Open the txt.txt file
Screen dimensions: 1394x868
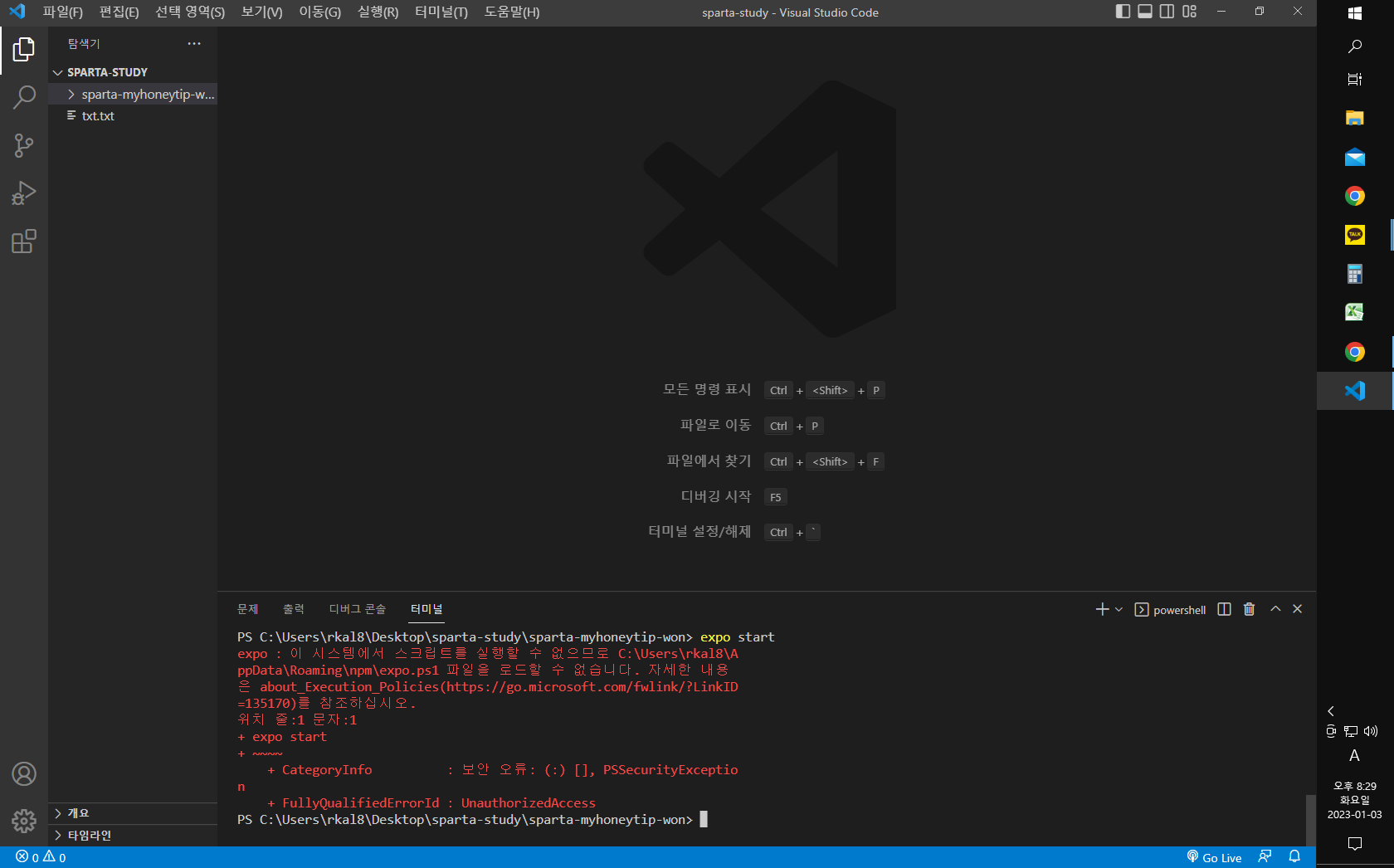(x=133, y=116)
